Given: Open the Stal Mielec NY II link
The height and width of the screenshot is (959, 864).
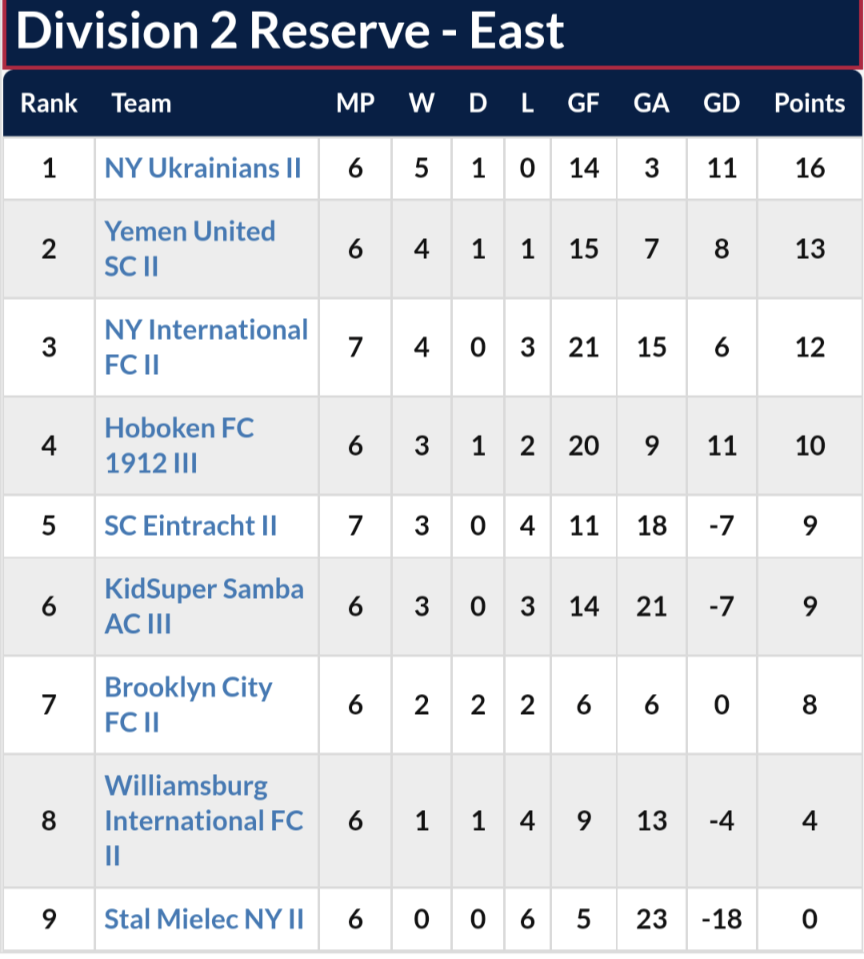Looking at the screenshot, I should pos(204,919).
